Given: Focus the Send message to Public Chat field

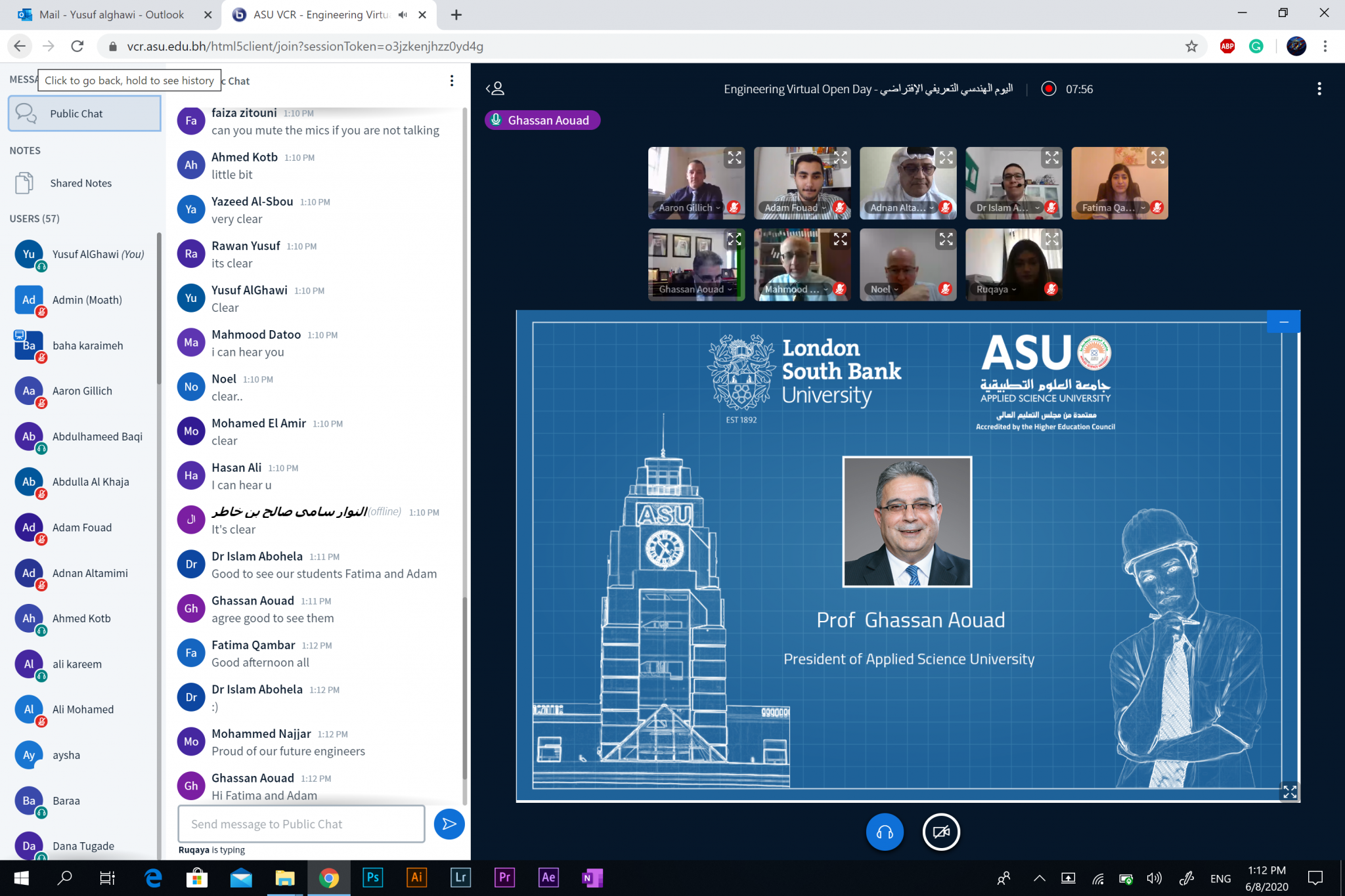Looking at the screenshot, I should [301, 824].
